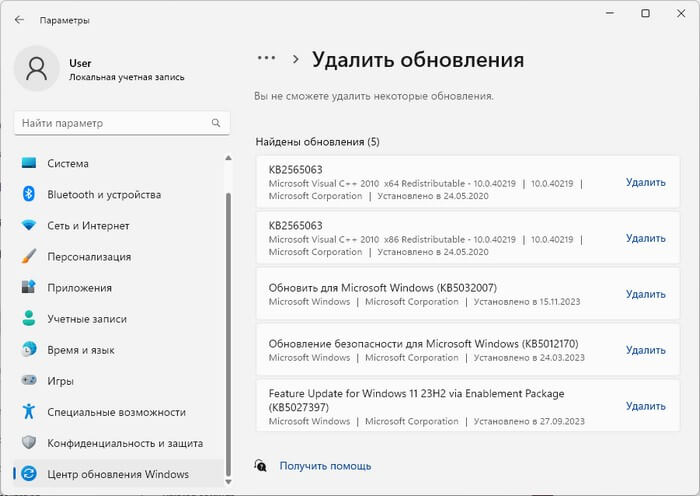This screenshot has width=700, height=496.
Task: Uninstall the x64 Redistributable KB2565063 update
Action: [x=645, y=182]
